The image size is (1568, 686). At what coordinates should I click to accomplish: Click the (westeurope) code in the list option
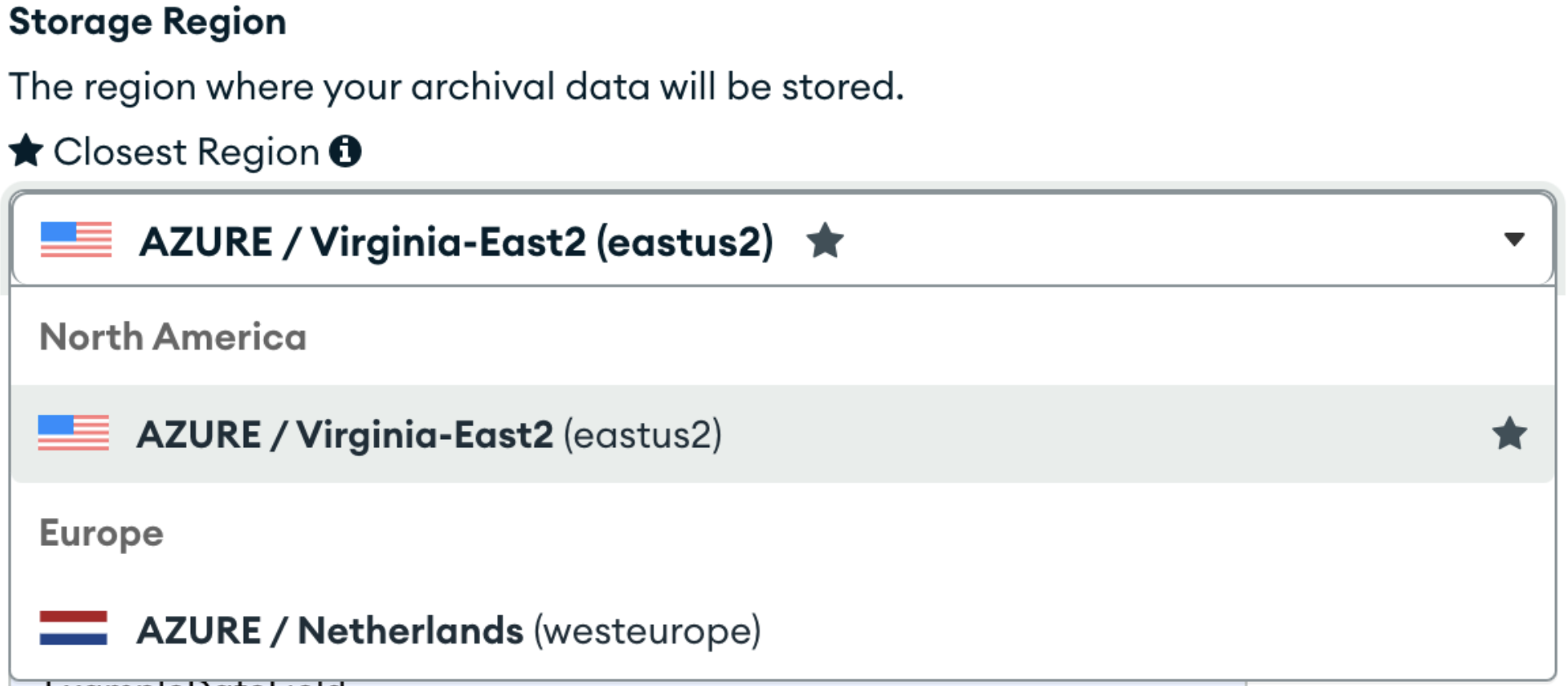pos(647,631)
